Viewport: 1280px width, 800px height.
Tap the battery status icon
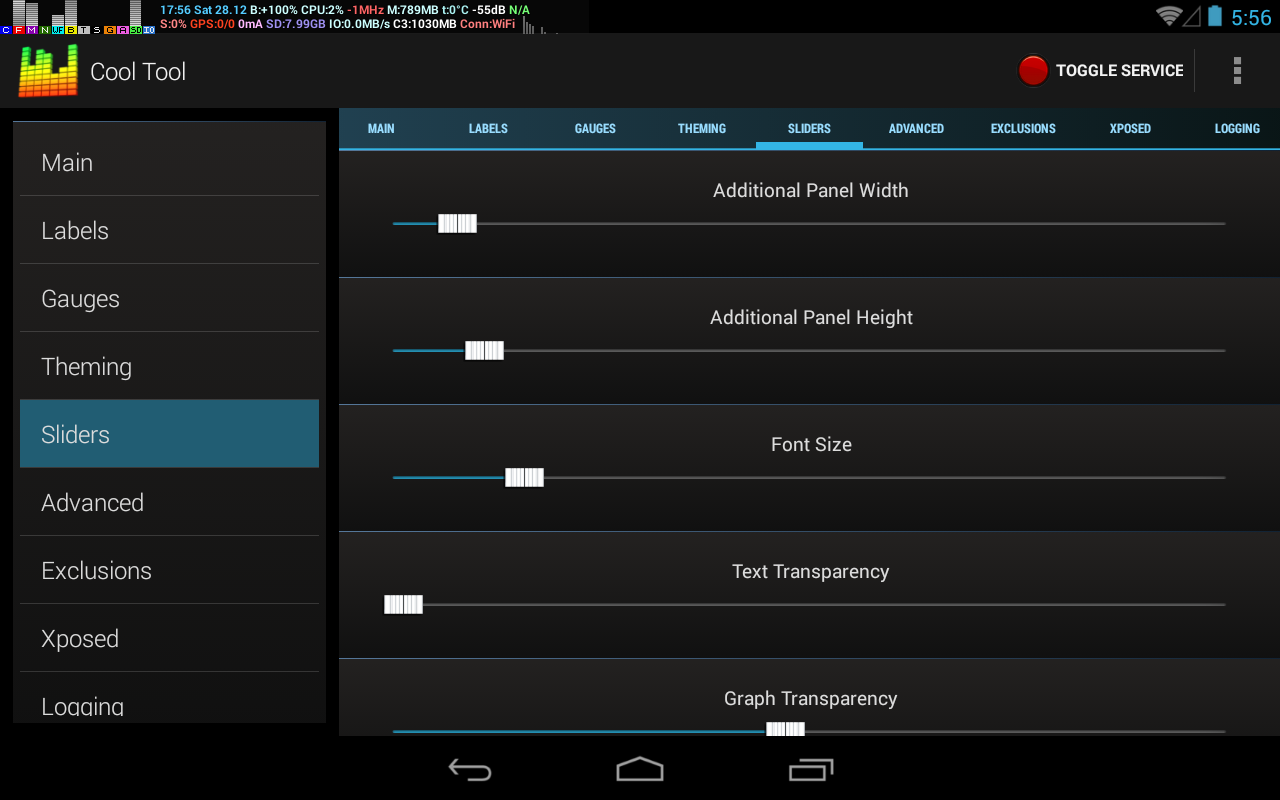point(1215,16)
